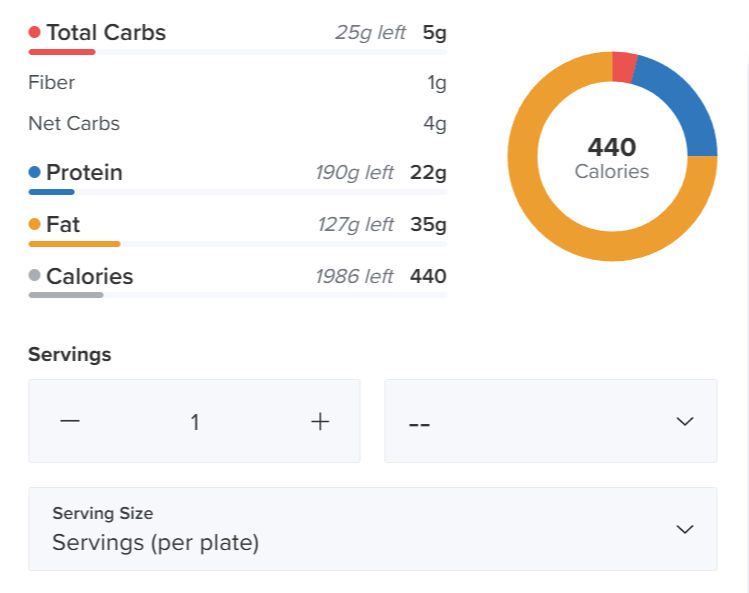
Task: Click the red carbs segment of donut chart
Action: pyautogui.click(x=623, y=67)
